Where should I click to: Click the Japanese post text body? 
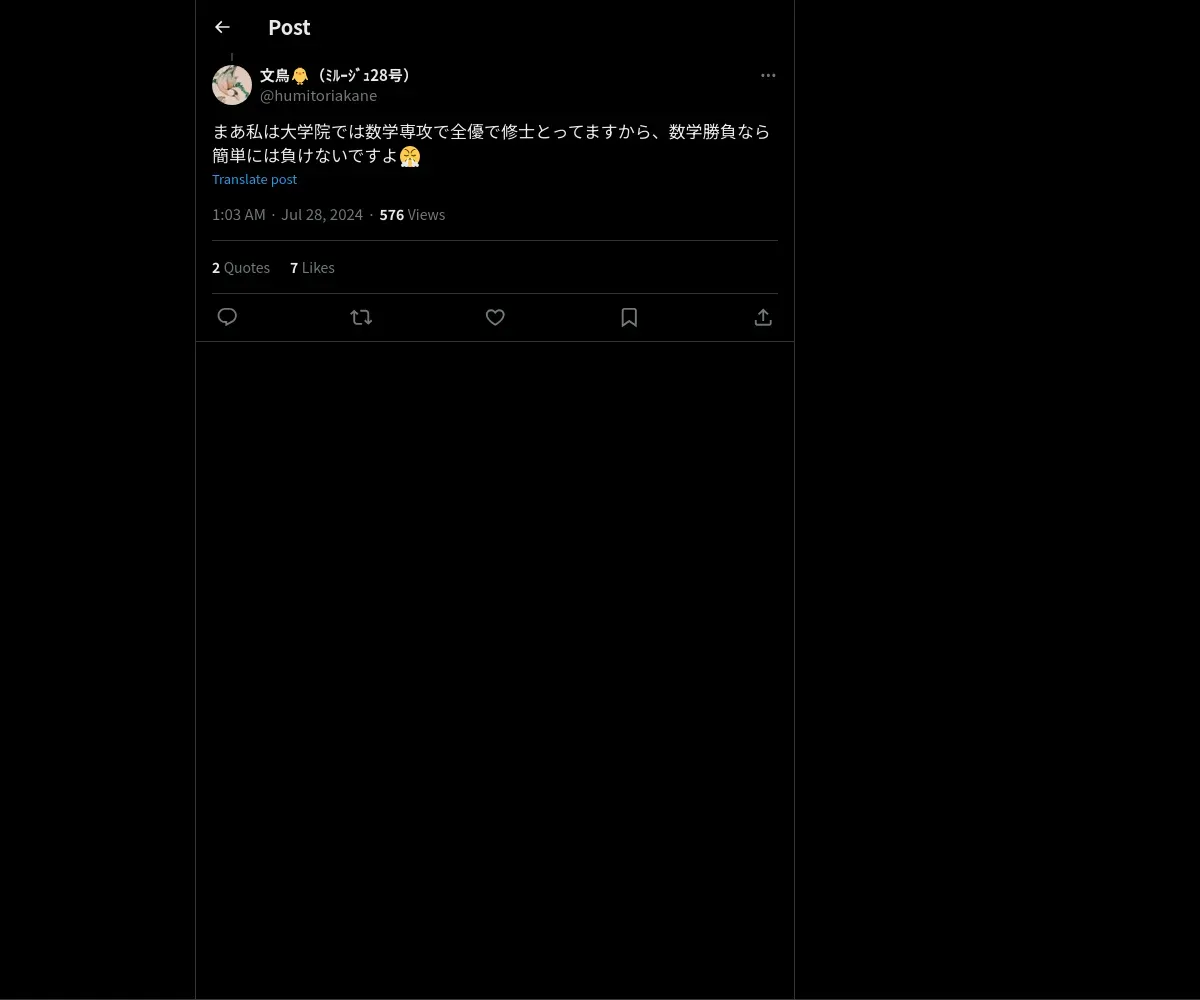tap(491, 144)
